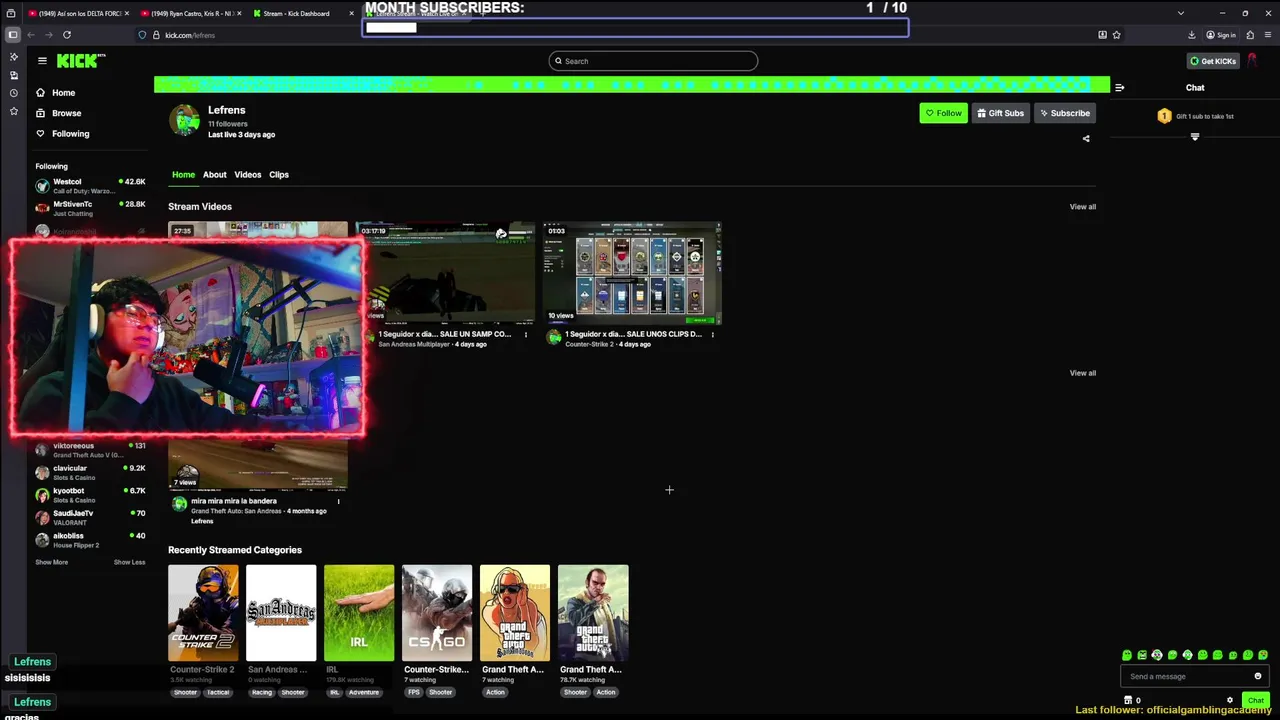
Task: Switch to the Videos tab
Action: [248, 175]
